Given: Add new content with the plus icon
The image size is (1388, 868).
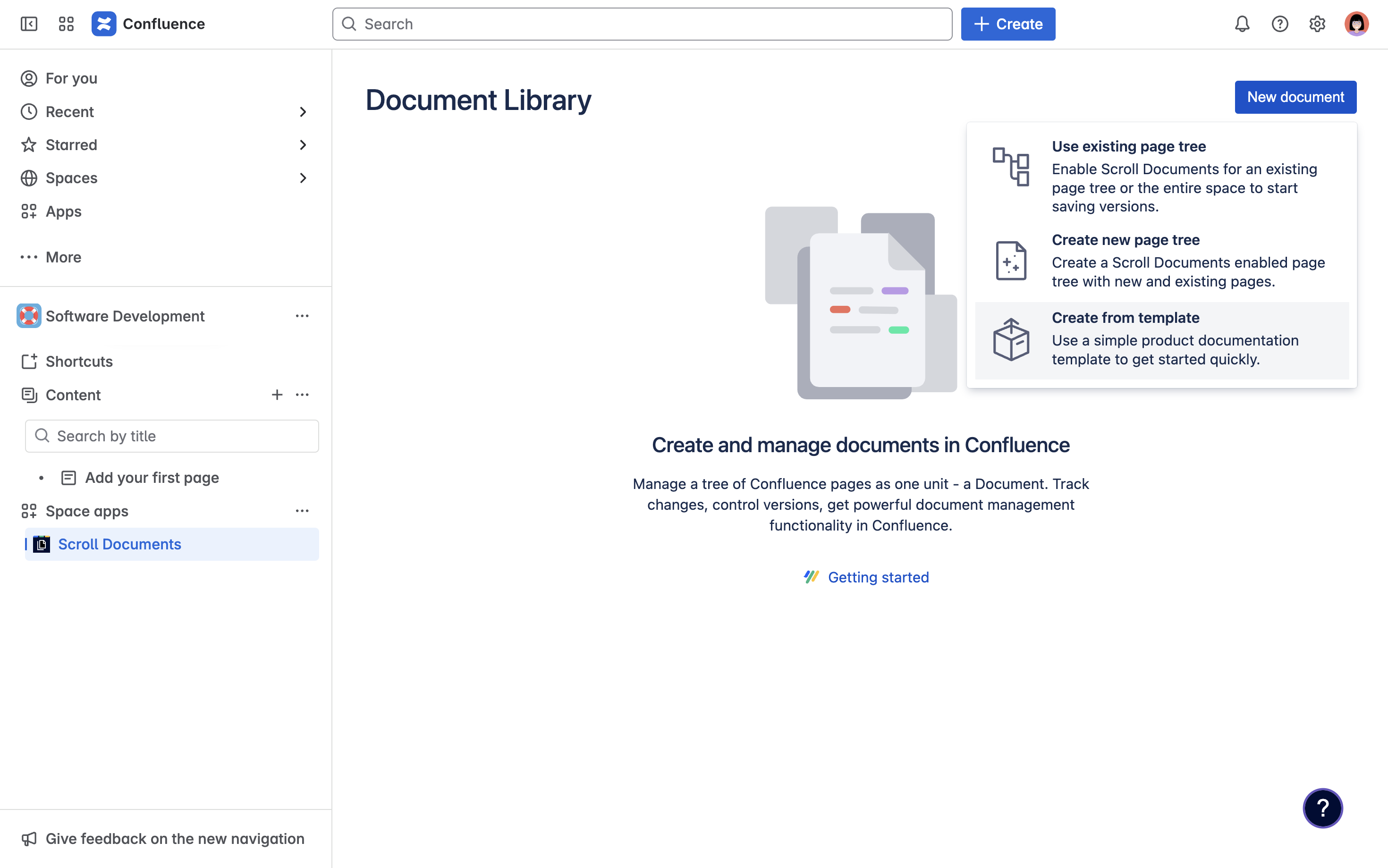Looking at the screenshot, I should tap(277, 395).
